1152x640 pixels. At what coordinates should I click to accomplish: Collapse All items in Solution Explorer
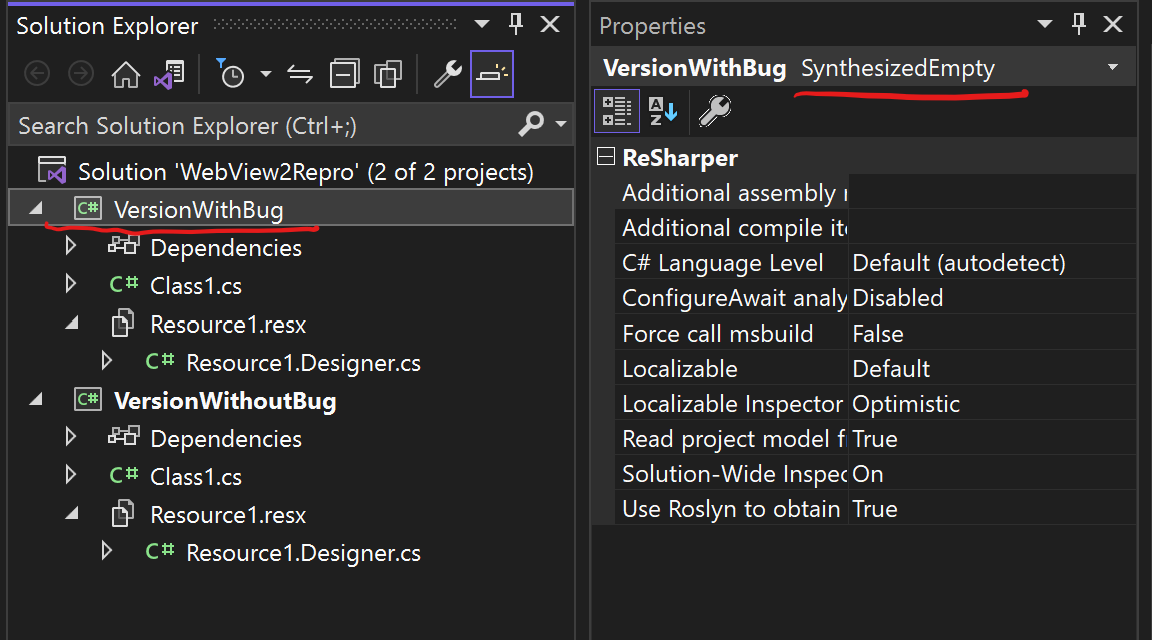tap(344, 74)
